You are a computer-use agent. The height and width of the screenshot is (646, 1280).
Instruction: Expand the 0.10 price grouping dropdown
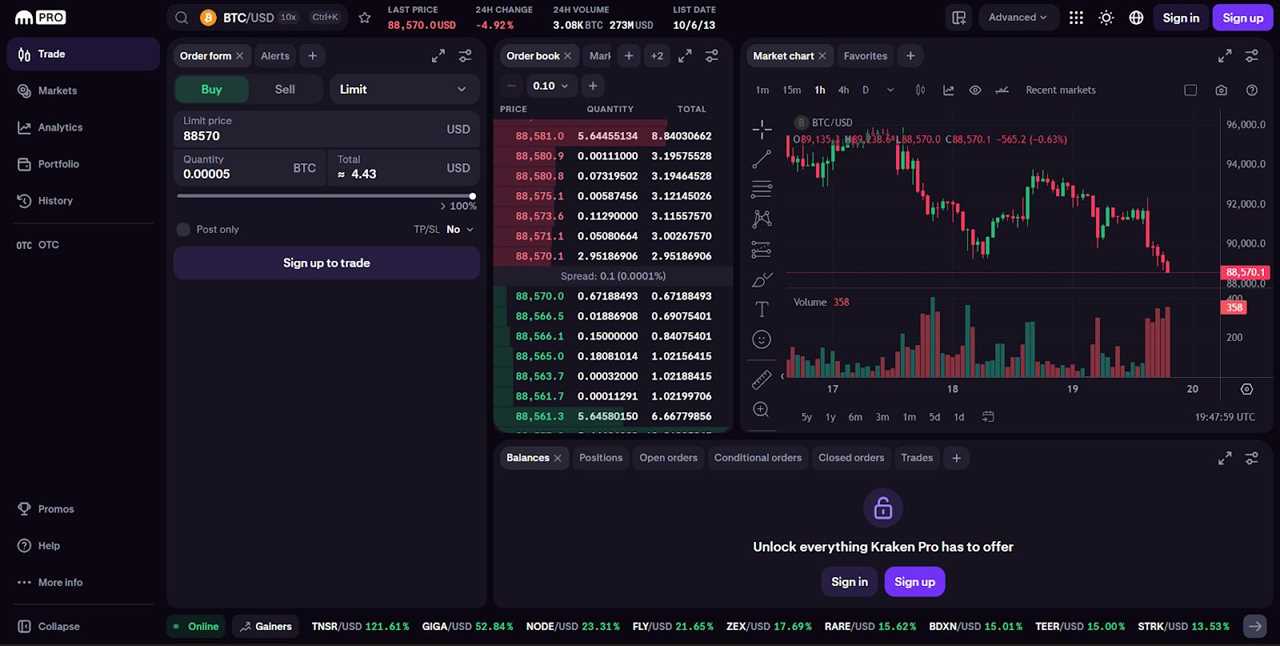549,85
